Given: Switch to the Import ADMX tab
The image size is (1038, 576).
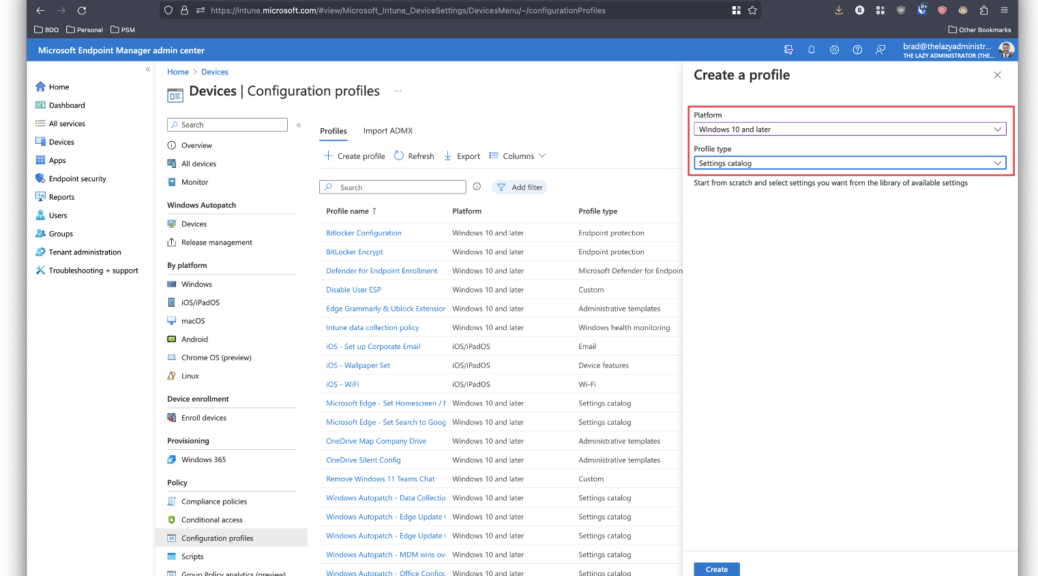Looking at the screenshot, I should [x=388, y=131].
